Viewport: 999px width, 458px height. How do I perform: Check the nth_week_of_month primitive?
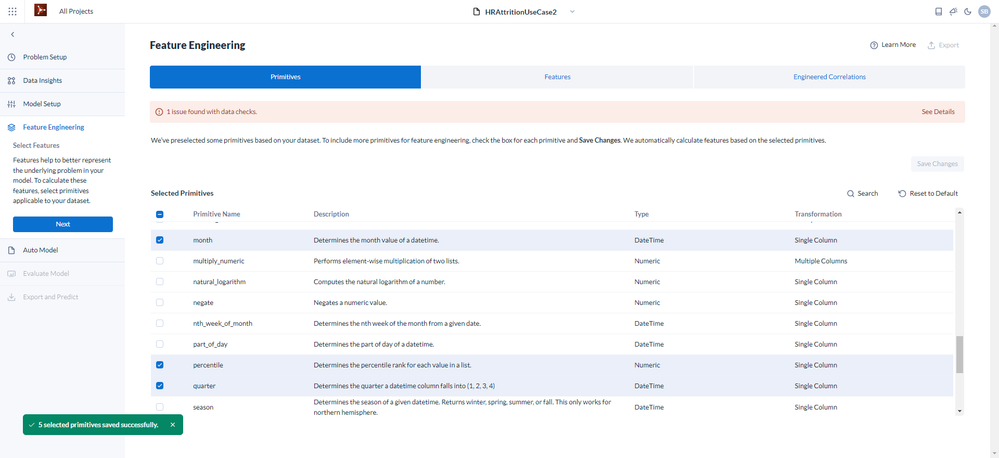tap(160, 324)
